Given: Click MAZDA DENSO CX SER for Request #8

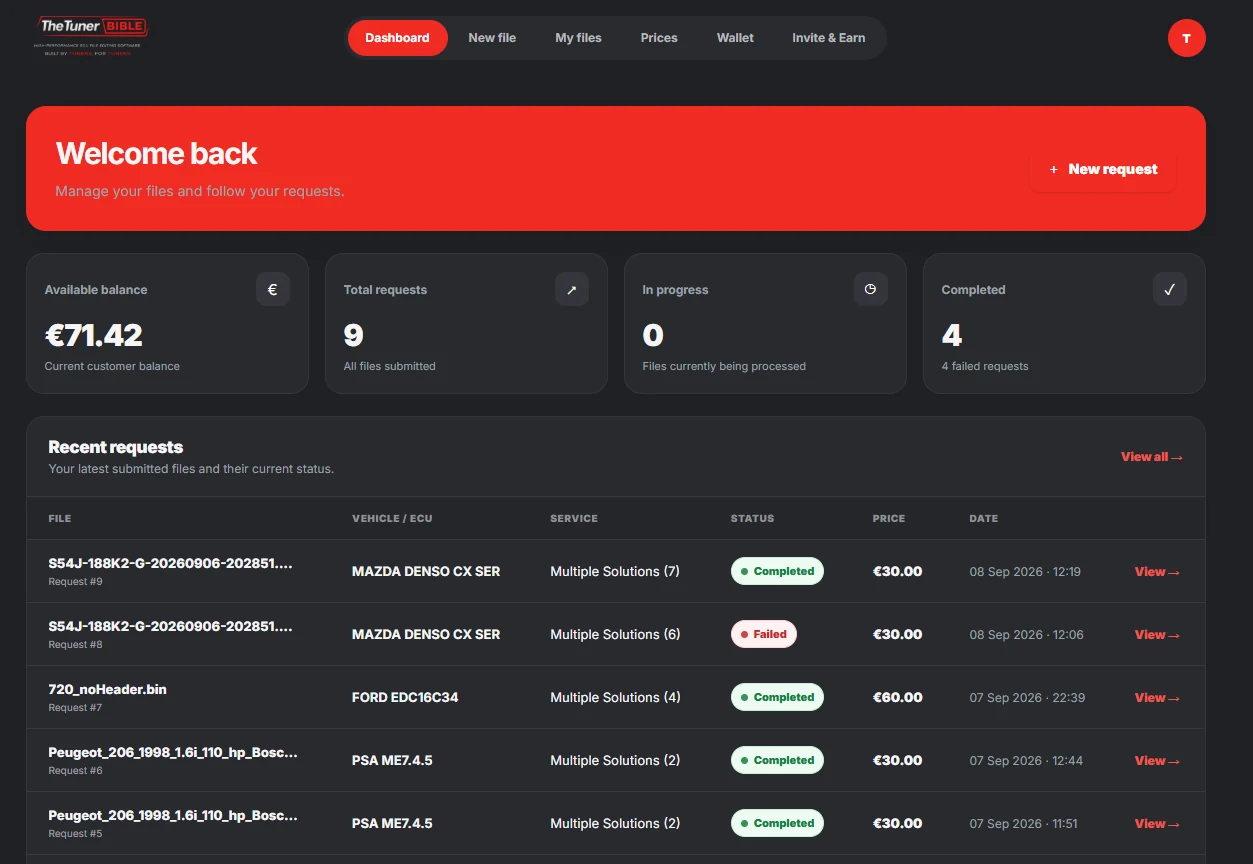Looking at the screenshot, I should pyautogui.click(x=426, y=635).
